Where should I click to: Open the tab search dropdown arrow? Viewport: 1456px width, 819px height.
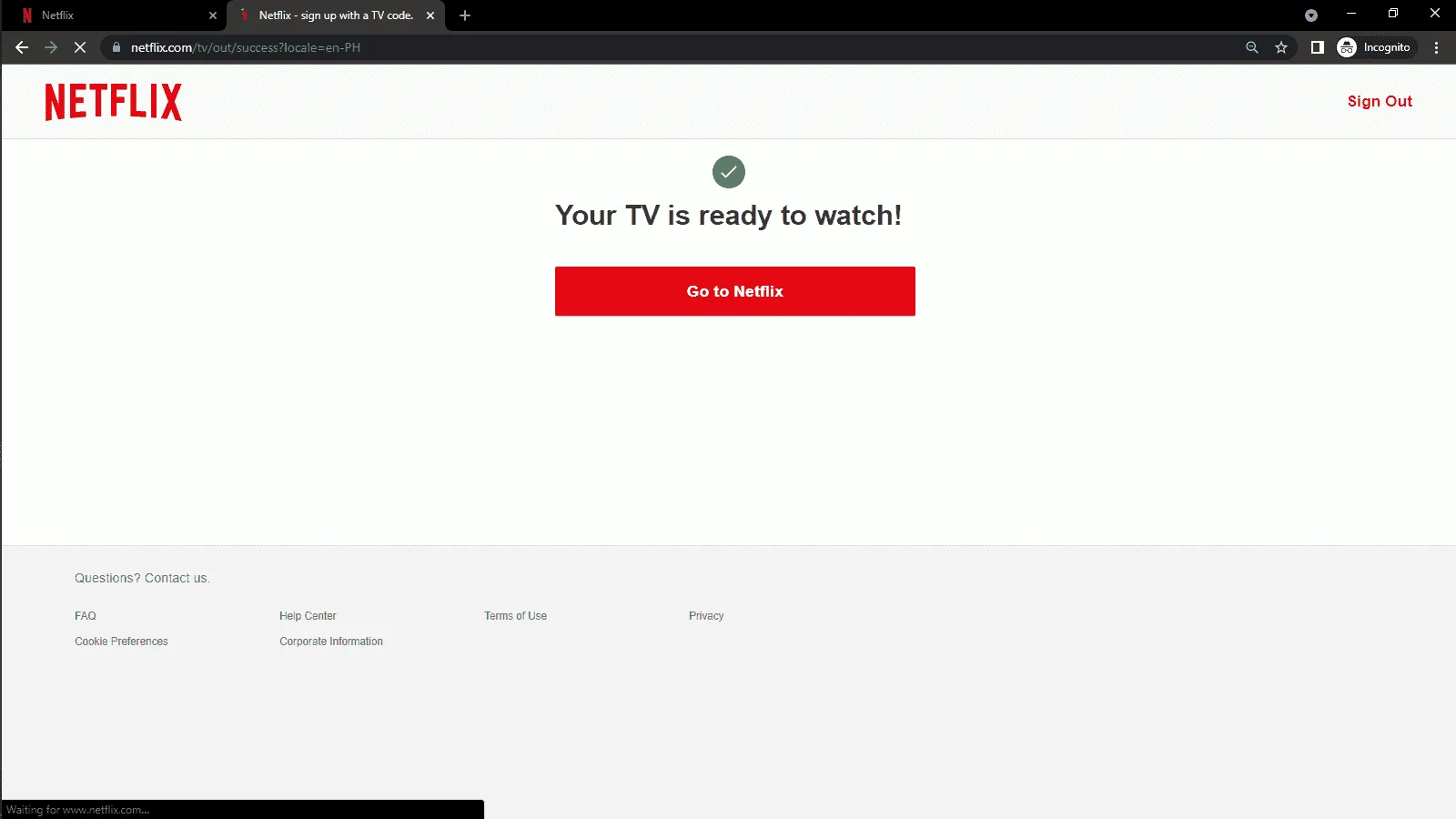1311,15
